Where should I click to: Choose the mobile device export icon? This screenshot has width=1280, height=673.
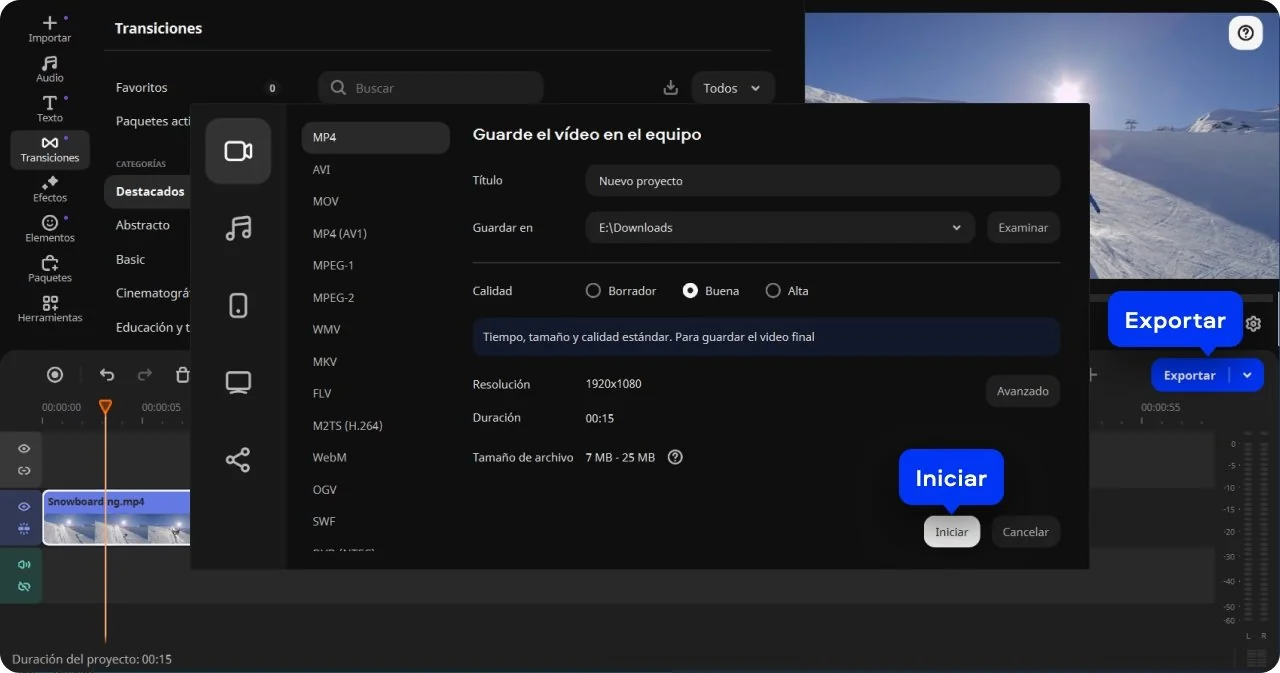238,305
